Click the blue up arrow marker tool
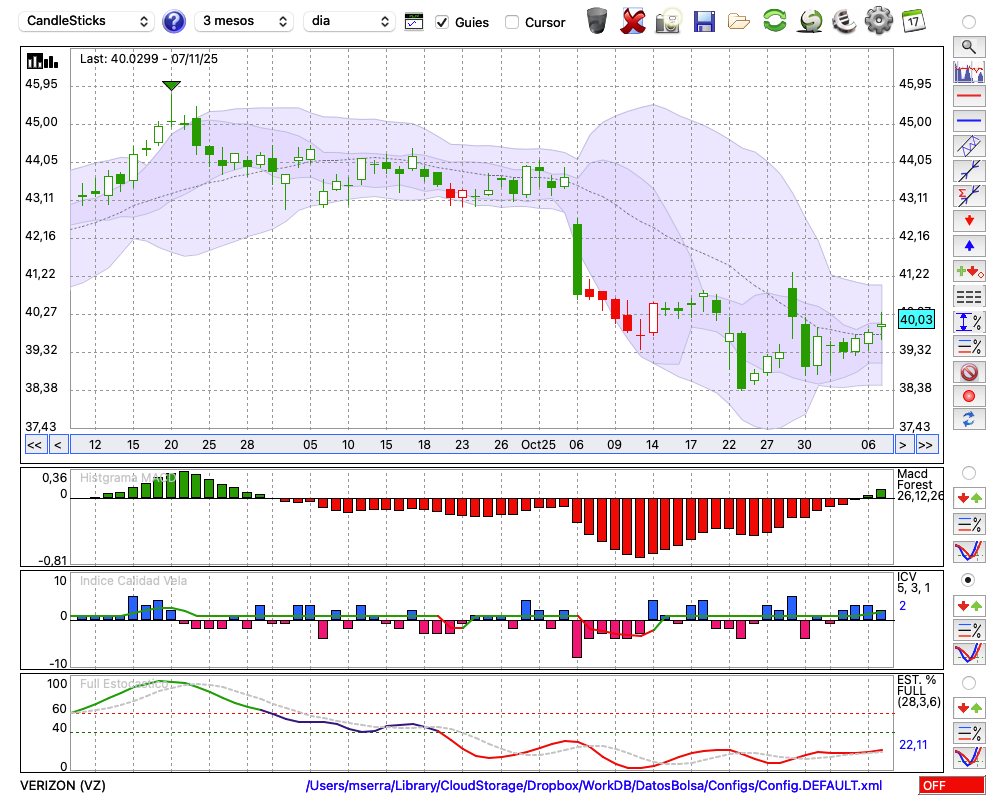 click(968, 246)
